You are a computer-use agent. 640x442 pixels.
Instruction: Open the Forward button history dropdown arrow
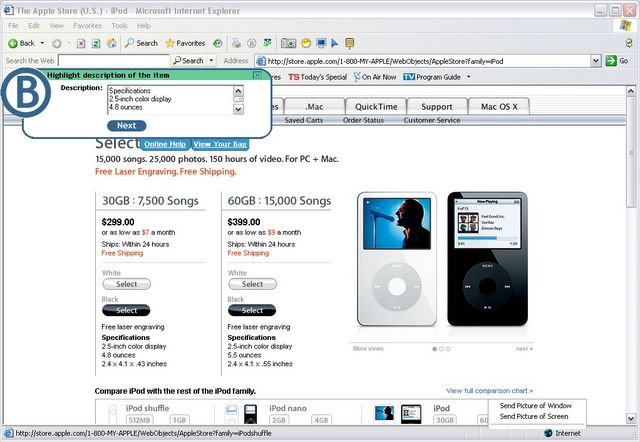(69, 43)
